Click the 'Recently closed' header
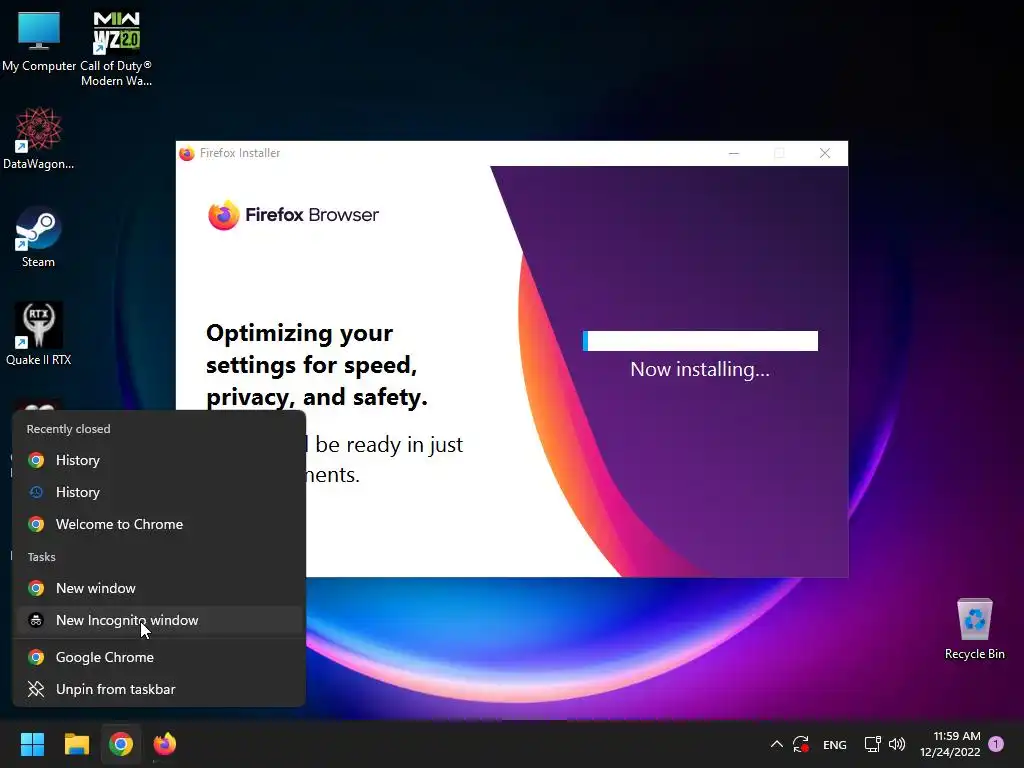Screen dimensions: 1024x768 click(x=69, y=429)
